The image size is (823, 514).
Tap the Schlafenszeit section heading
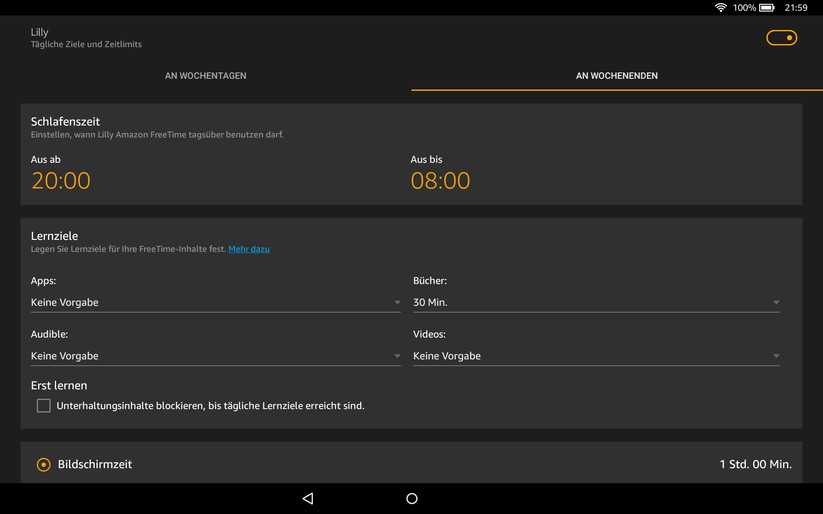coord(65,121)
